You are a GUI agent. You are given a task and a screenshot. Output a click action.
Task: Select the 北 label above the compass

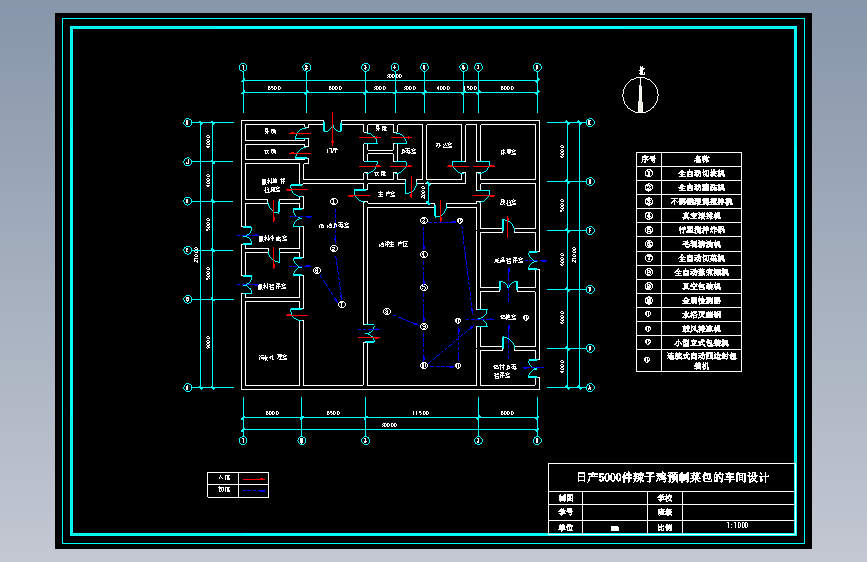coord(641,70)
